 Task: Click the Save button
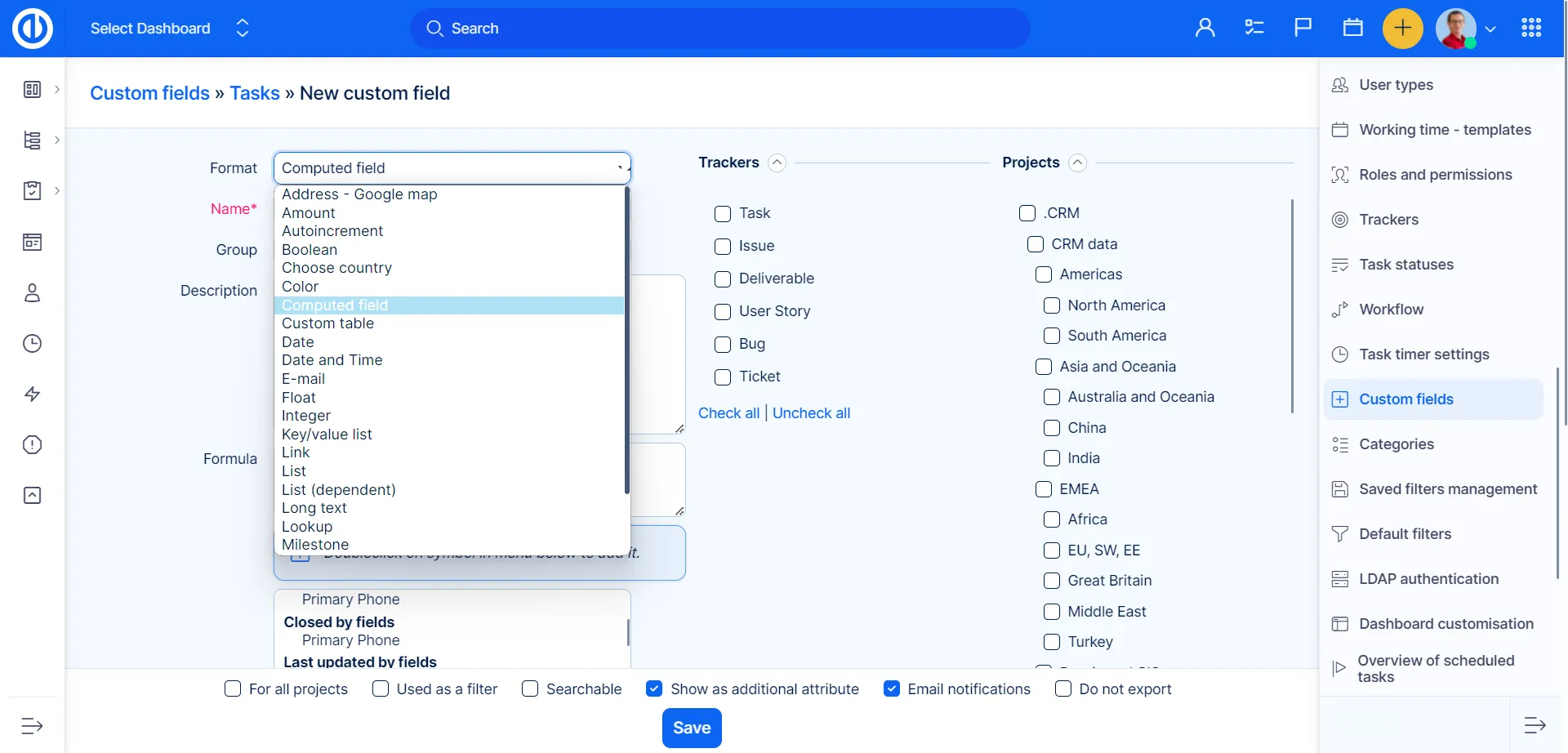click(692, 728)
